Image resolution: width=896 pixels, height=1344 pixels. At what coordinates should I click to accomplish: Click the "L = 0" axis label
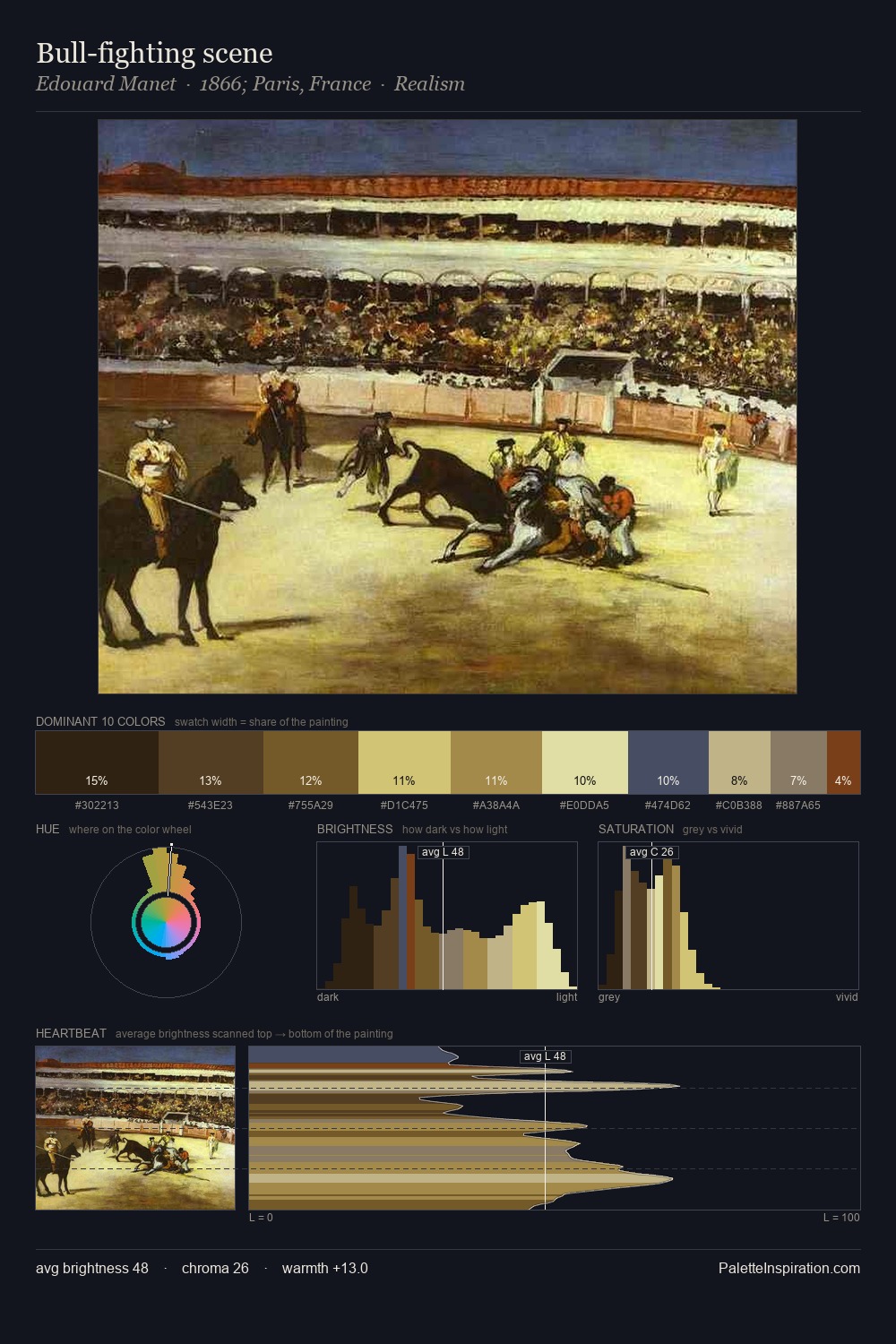261,1218
